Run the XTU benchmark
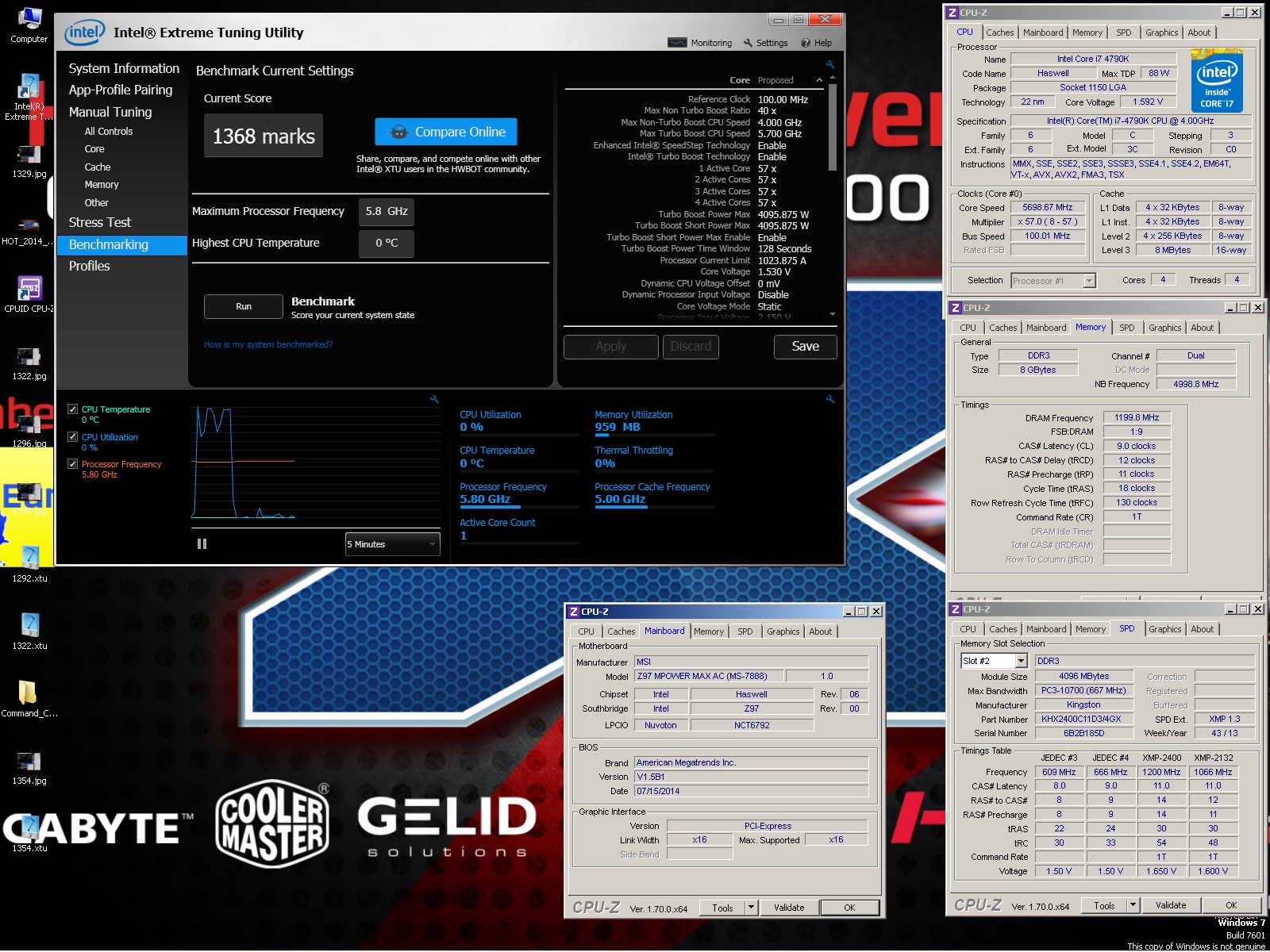 [x=244, y=306]
